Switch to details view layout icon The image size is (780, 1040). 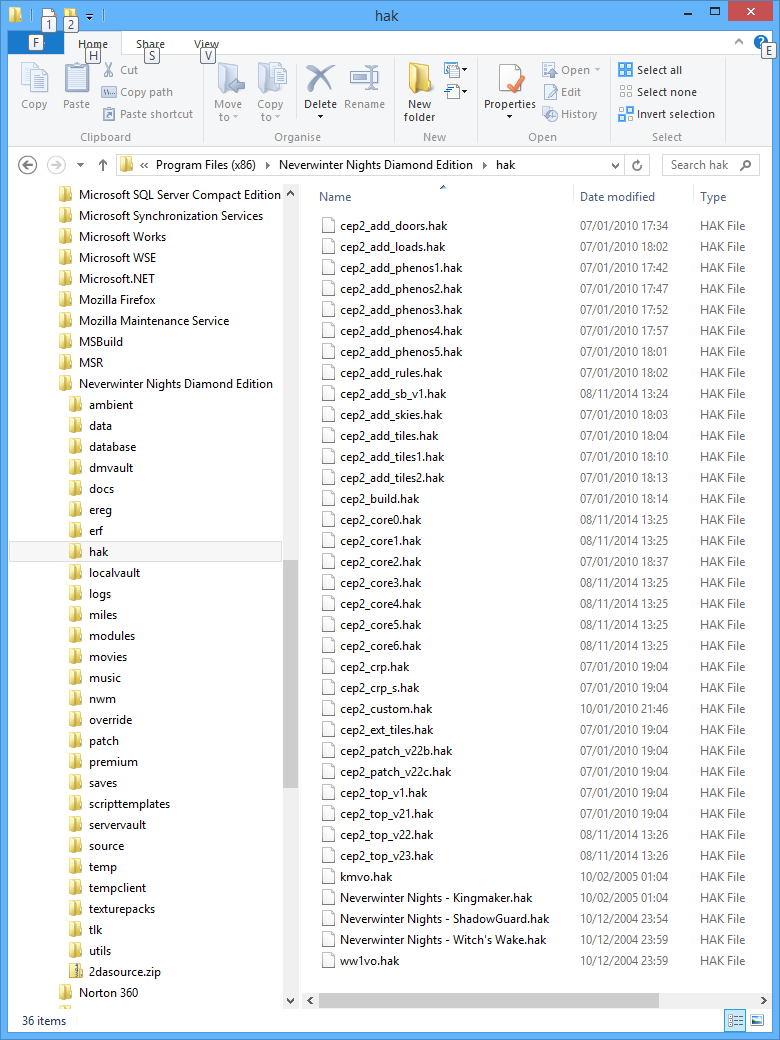(734, 1020)
